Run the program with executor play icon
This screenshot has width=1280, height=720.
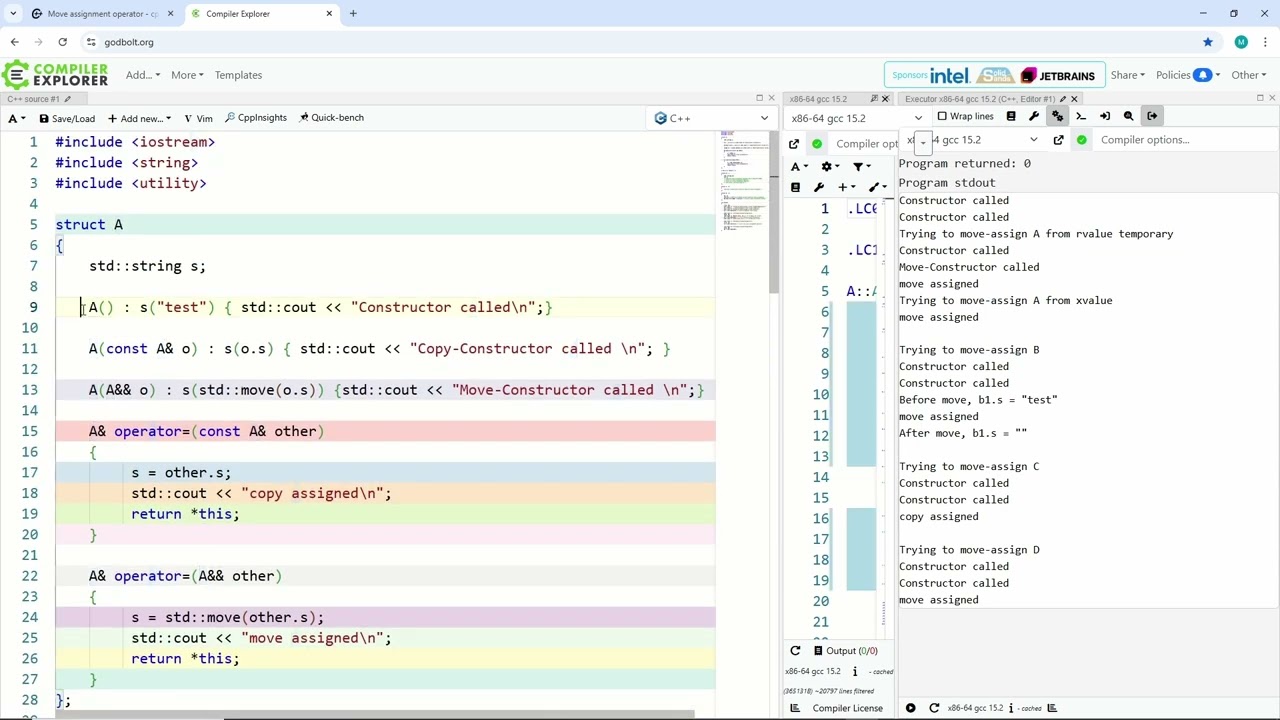(x=910, y=708)
